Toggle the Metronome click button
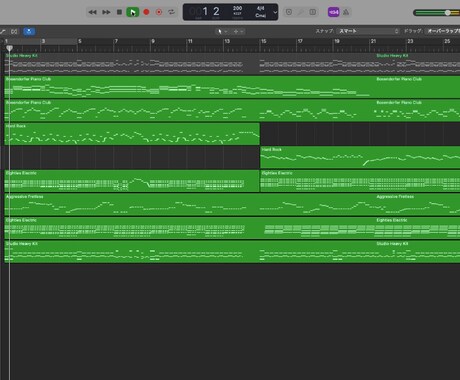 pyautogui.click(x=346, y=12)
